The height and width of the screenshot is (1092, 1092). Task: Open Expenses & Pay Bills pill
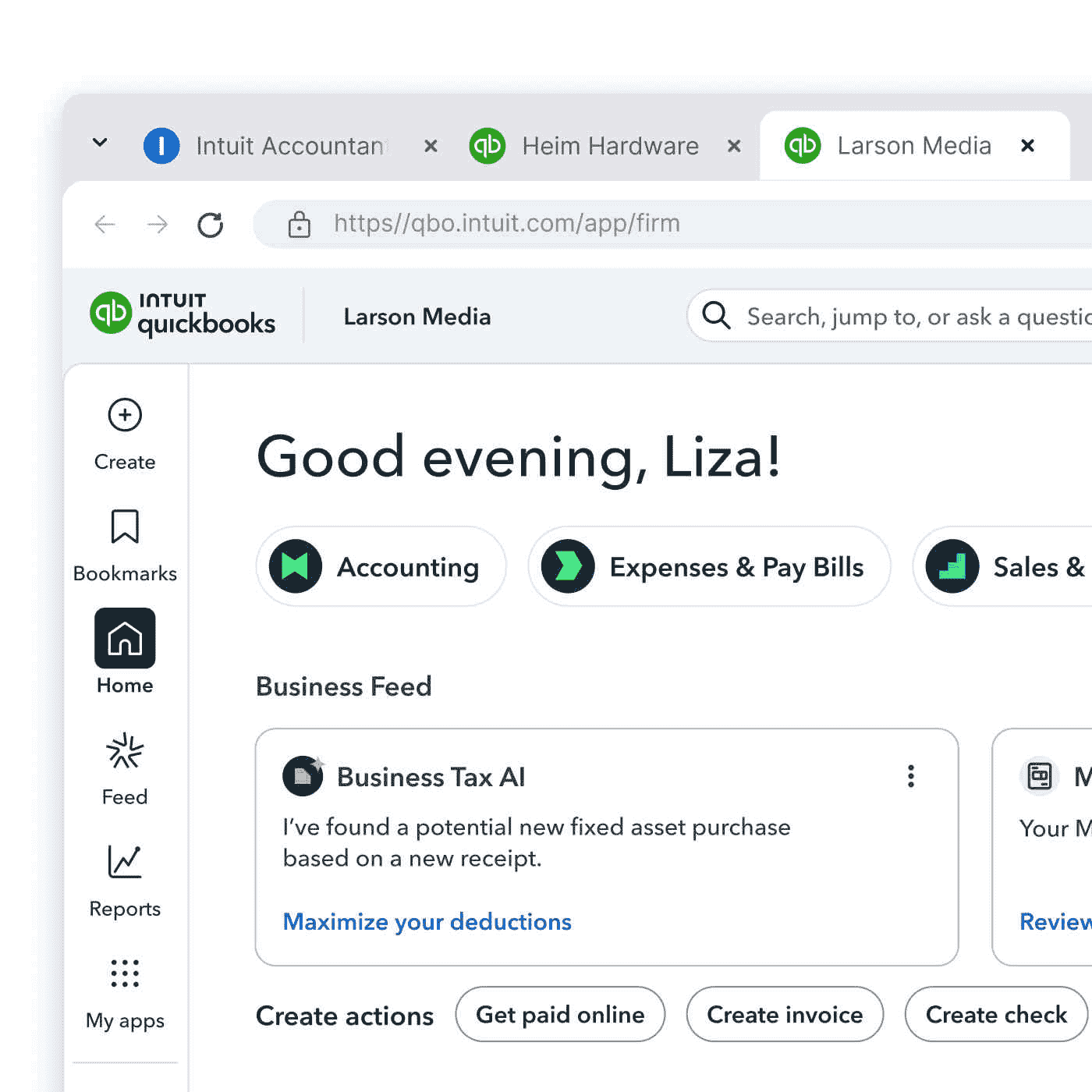(x=709, y=566)
